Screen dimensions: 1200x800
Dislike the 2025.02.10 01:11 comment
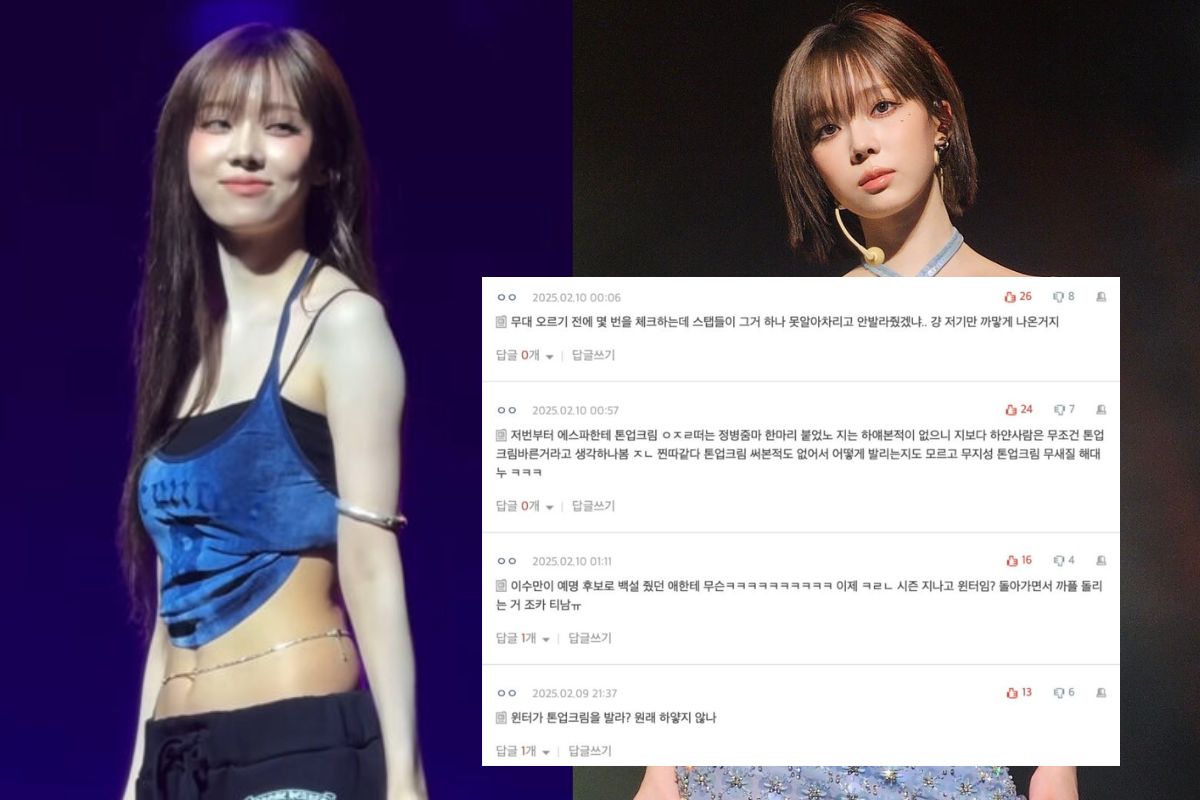[x=1058, y=561]
